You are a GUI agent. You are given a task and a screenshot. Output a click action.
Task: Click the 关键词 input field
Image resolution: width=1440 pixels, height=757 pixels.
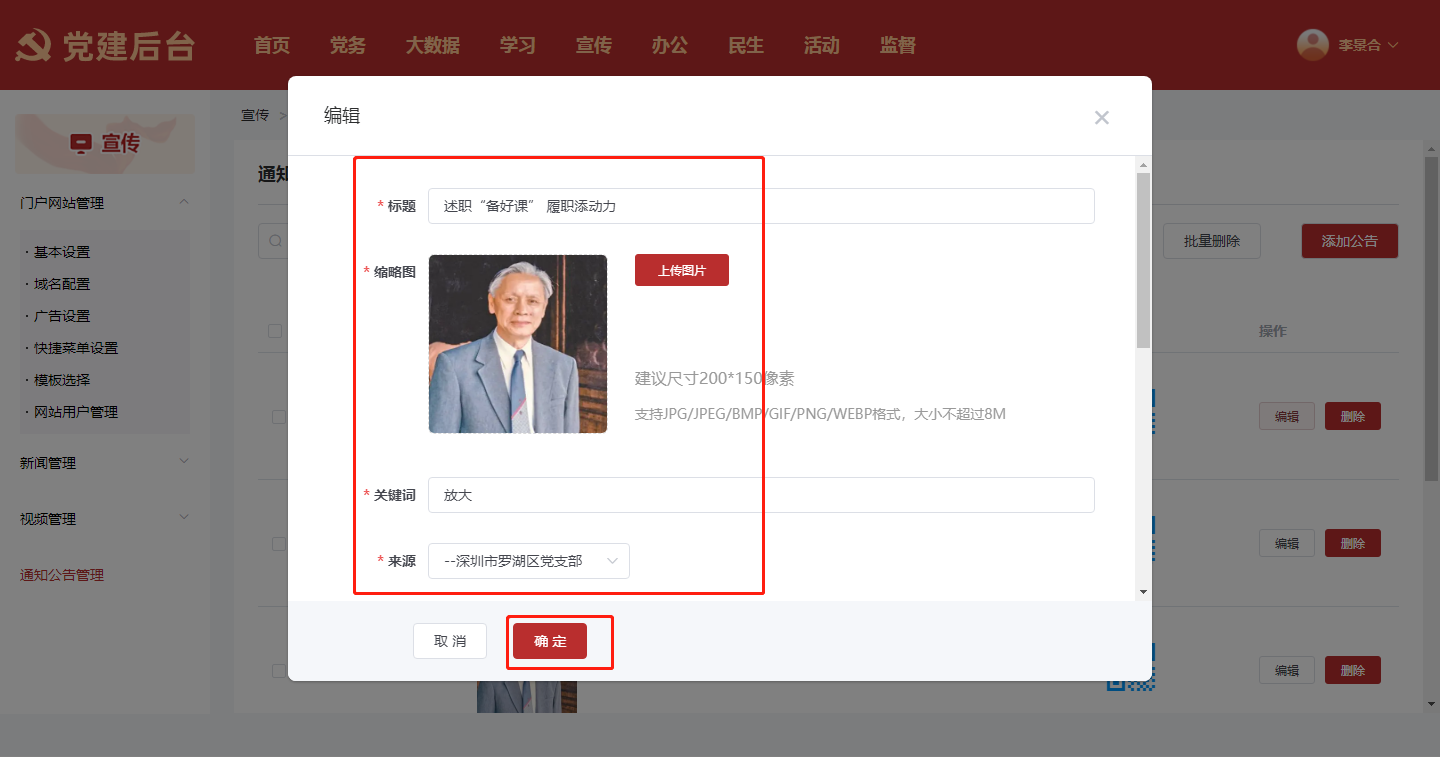pos(760,495)
